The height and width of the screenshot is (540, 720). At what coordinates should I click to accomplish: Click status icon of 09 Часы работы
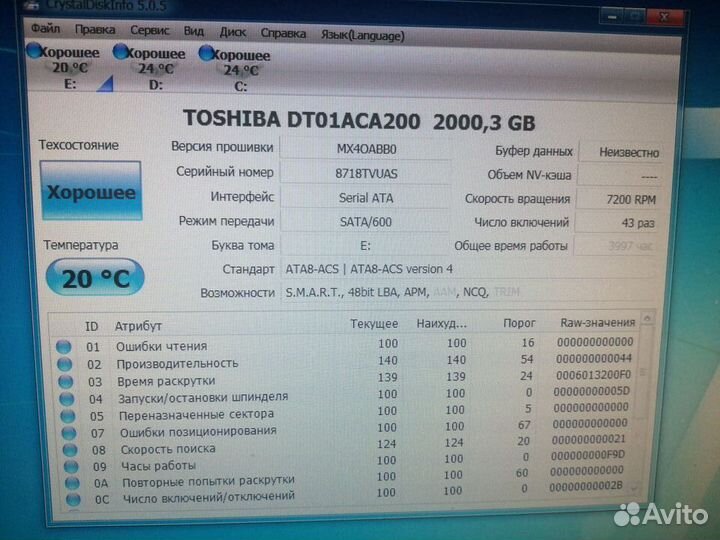coord(71,467)
